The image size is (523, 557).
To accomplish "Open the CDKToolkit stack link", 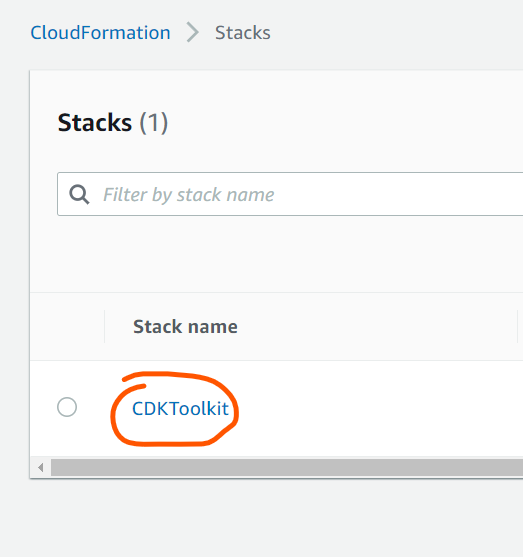I will (x=180, y=409).
